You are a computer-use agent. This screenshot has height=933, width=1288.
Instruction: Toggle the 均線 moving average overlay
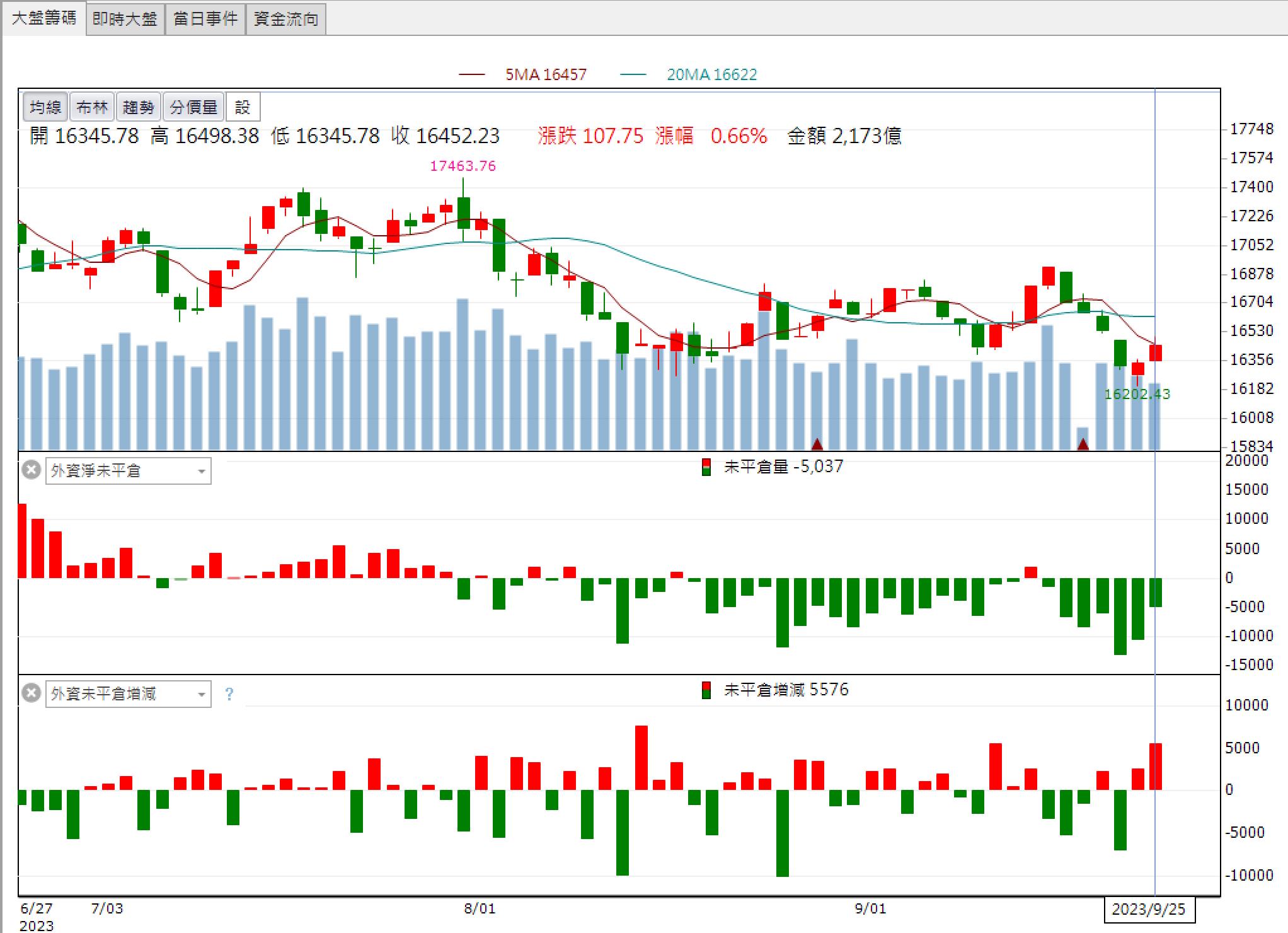[x=45, y=107]
